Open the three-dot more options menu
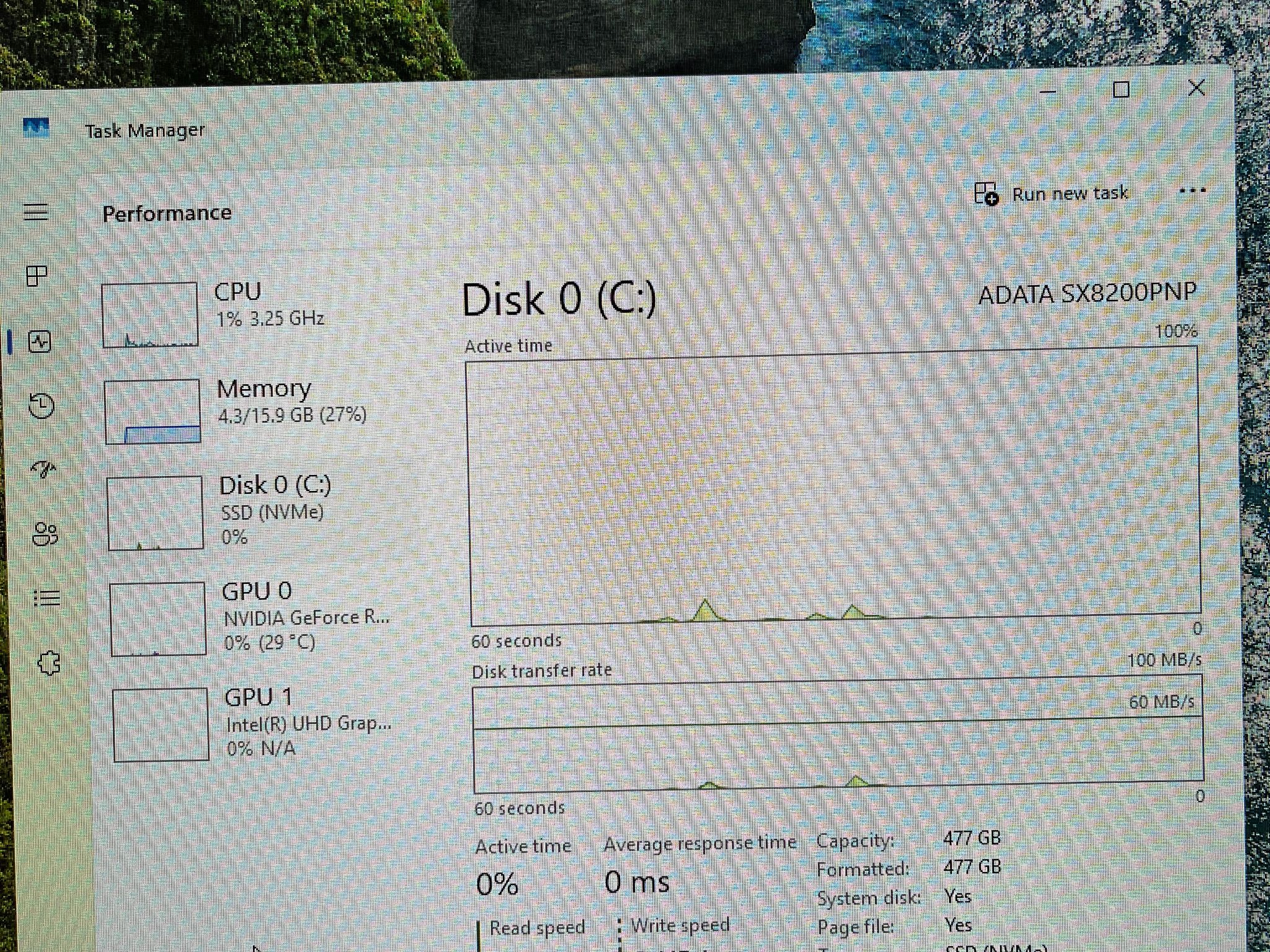This screenshot has width=1270, height=952. (x=1192, y=191)
